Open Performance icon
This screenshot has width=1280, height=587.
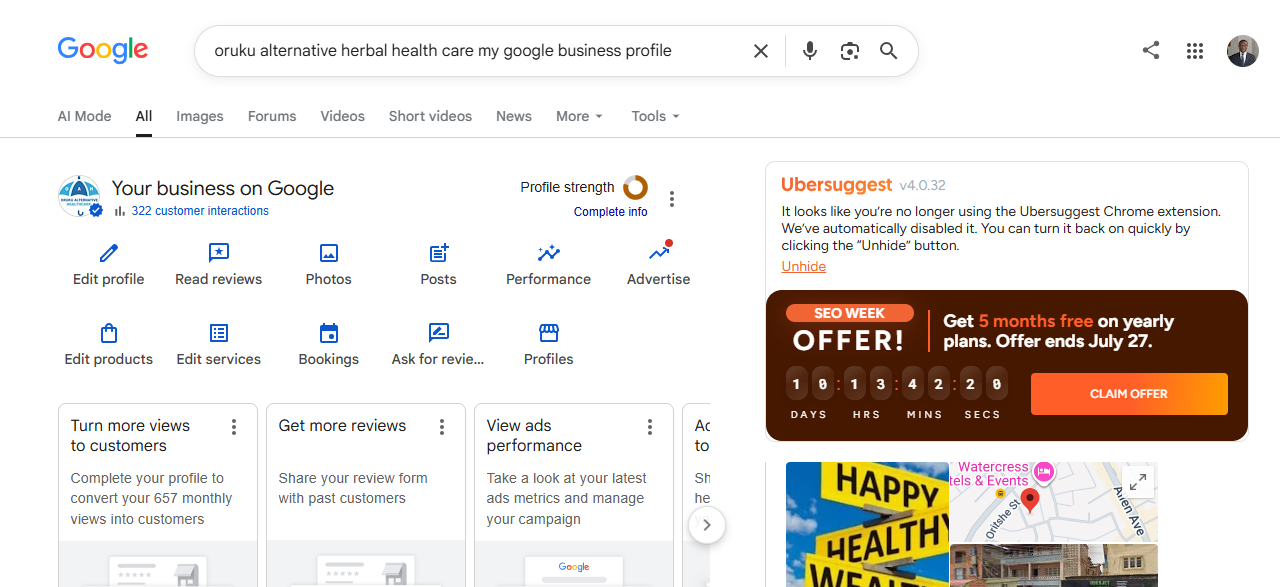(x=549, y=253)
